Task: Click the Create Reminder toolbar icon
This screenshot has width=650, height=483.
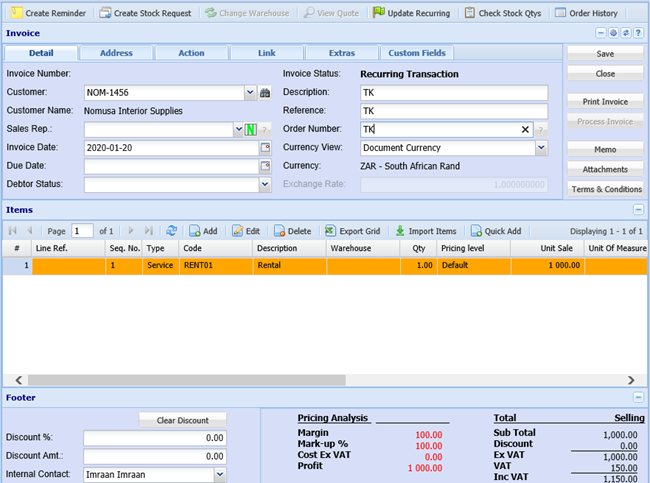Action: 15,13
